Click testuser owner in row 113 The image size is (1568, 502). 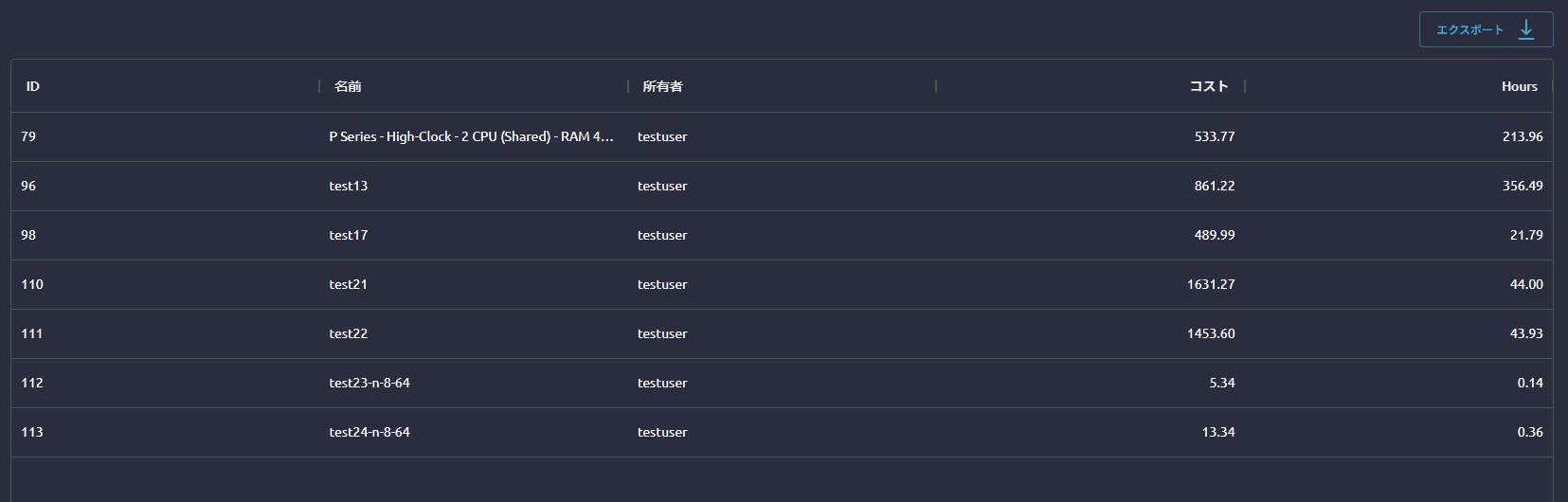pyautogui.click(x=662, y=432)
